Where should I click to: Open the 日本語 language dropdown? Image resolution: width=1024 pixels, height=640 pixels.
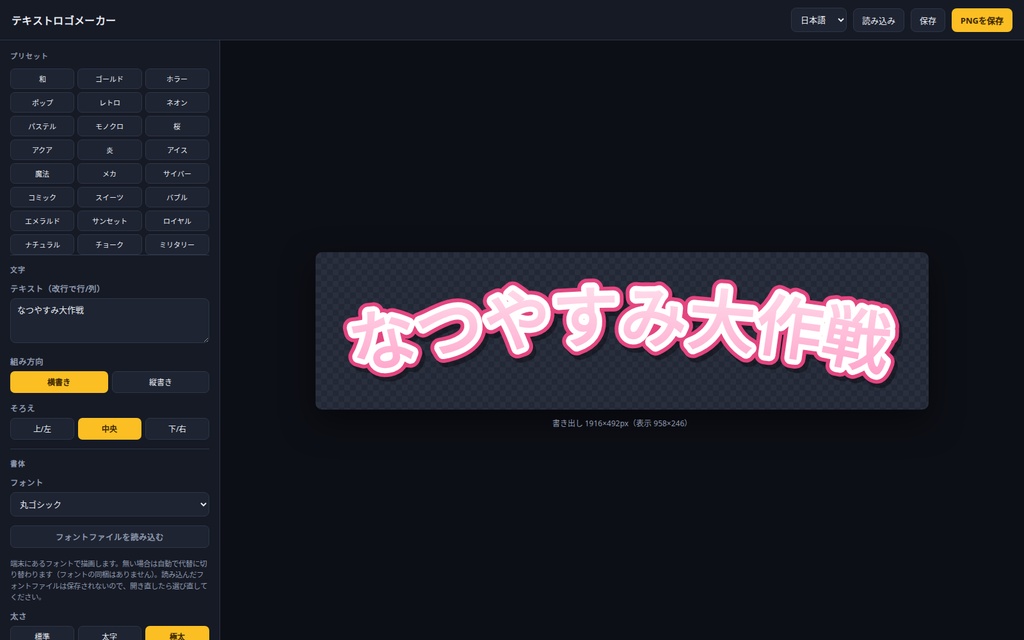click(x=819, y=20)
